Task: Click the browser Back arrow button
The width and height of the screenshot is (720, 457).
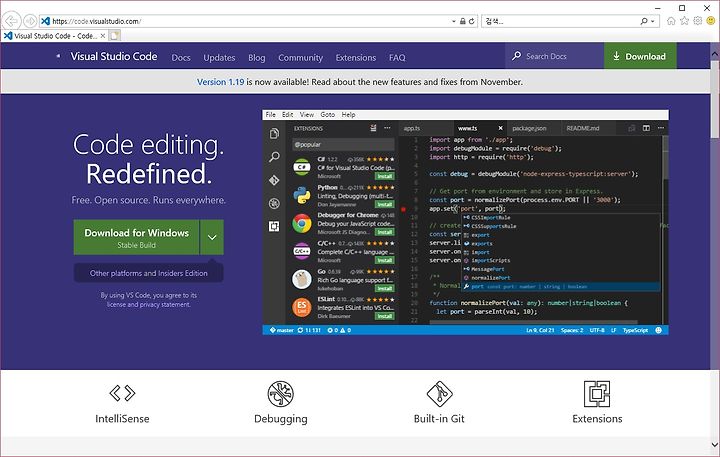Action: click(x=11, y=21)
